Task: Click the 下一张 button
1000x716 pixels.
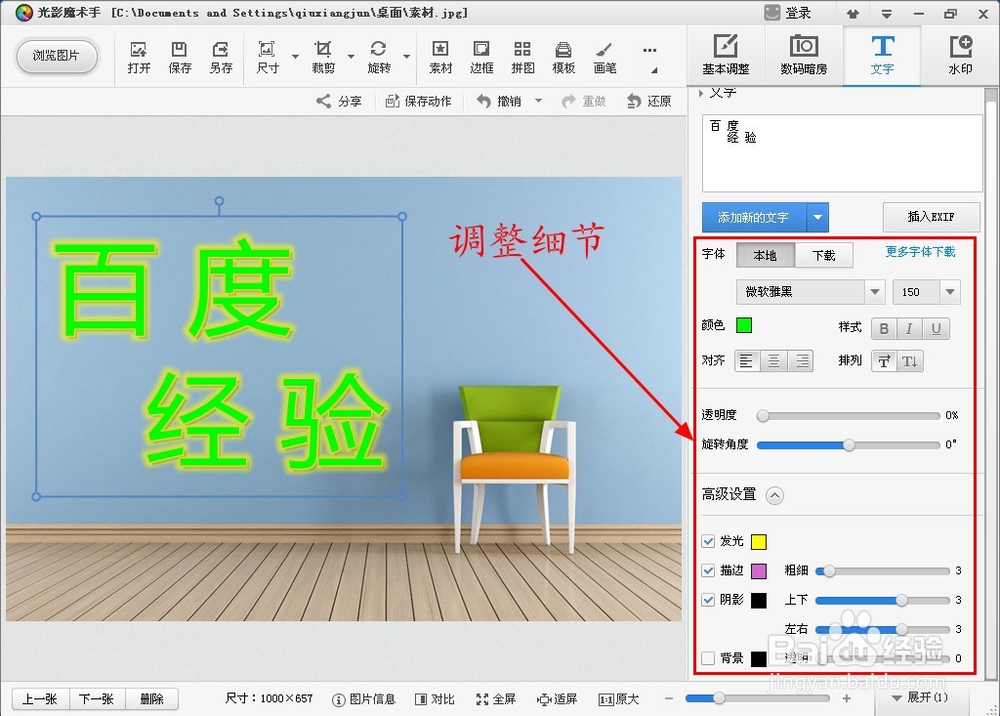Action: pos(96,699)
